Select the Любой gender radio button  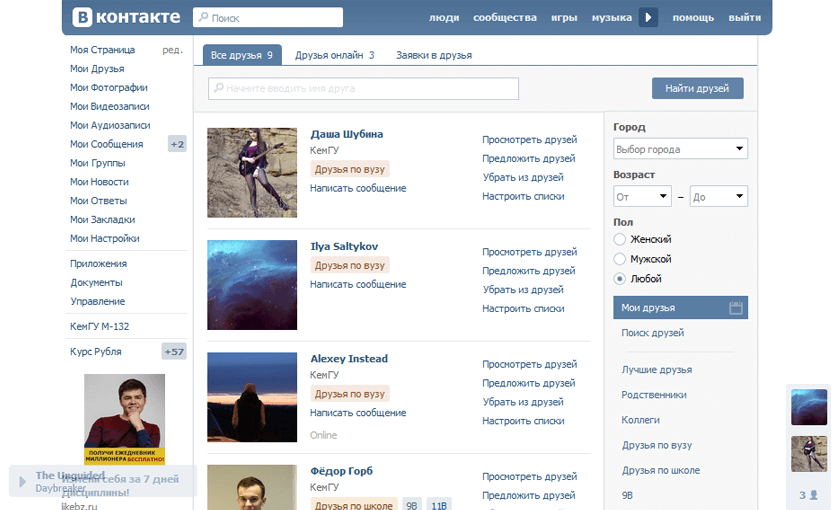[x=620, y=279]
